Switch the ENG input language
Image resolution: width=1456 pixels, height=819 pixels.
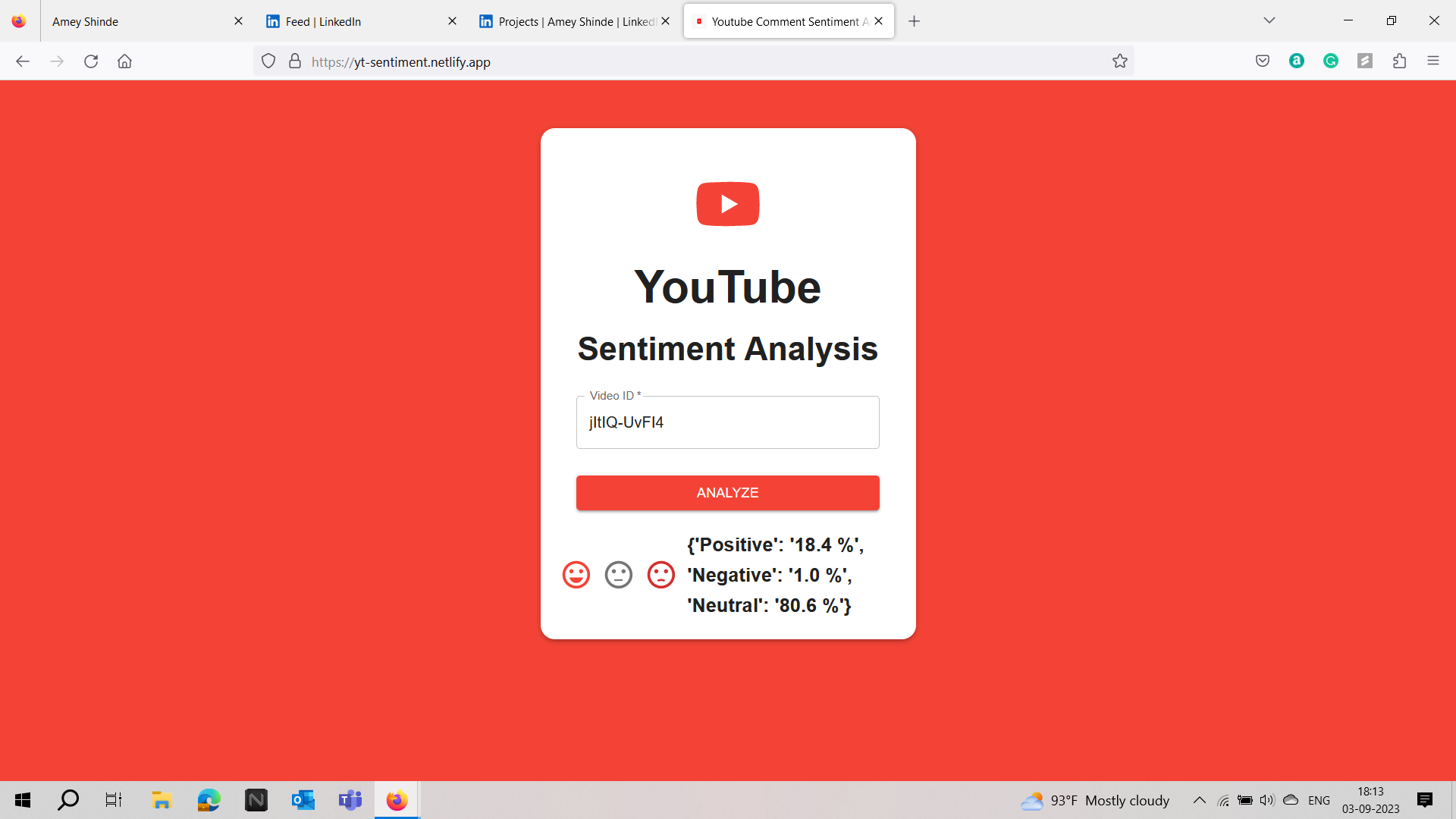(x=1319, y=800)
